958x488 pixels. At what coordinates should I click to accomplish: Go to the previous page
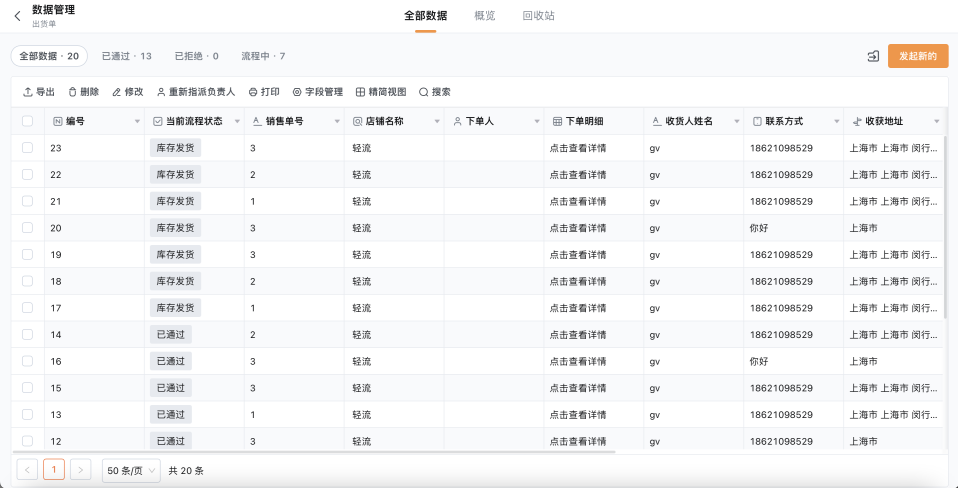click(27, 470)
